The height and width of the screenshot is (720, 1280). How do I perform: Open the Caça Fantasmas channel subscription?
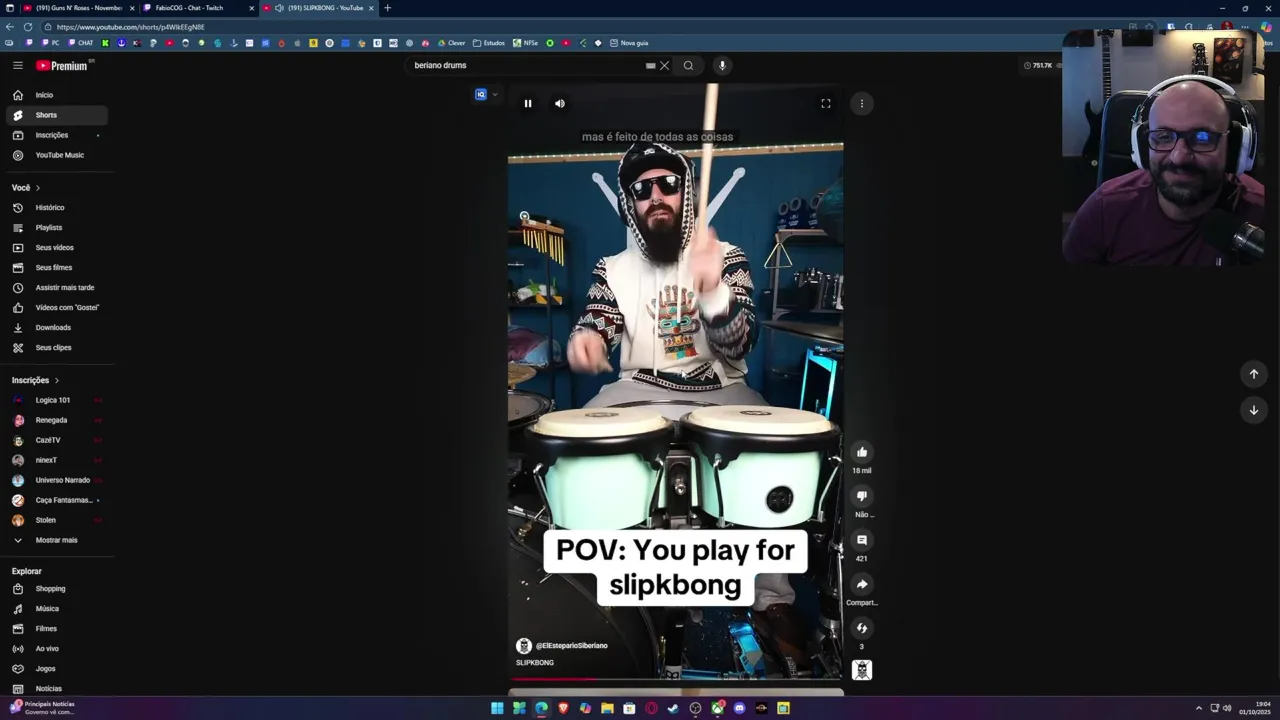[x=56, y=500]
